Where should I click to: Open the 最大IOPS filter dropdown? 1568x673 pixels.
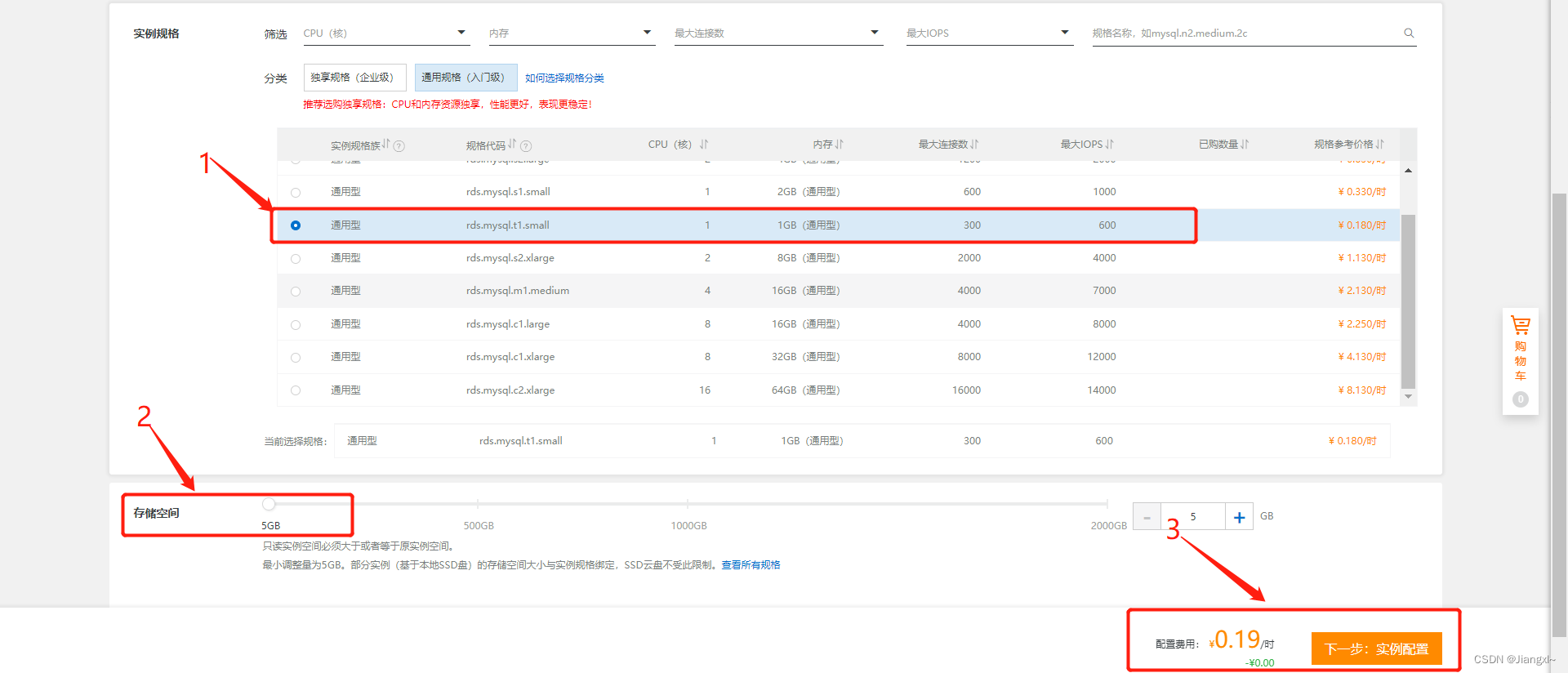[x=990, y=33]
